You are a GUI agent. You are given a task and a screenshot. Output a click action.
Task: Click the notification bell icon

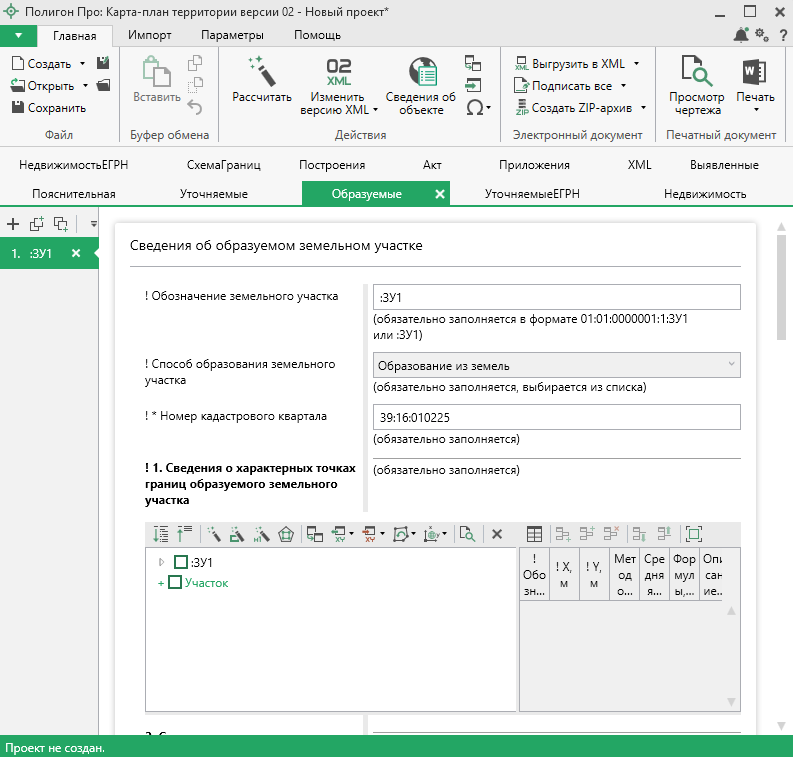pyautogui.click(x=741, y=36)
